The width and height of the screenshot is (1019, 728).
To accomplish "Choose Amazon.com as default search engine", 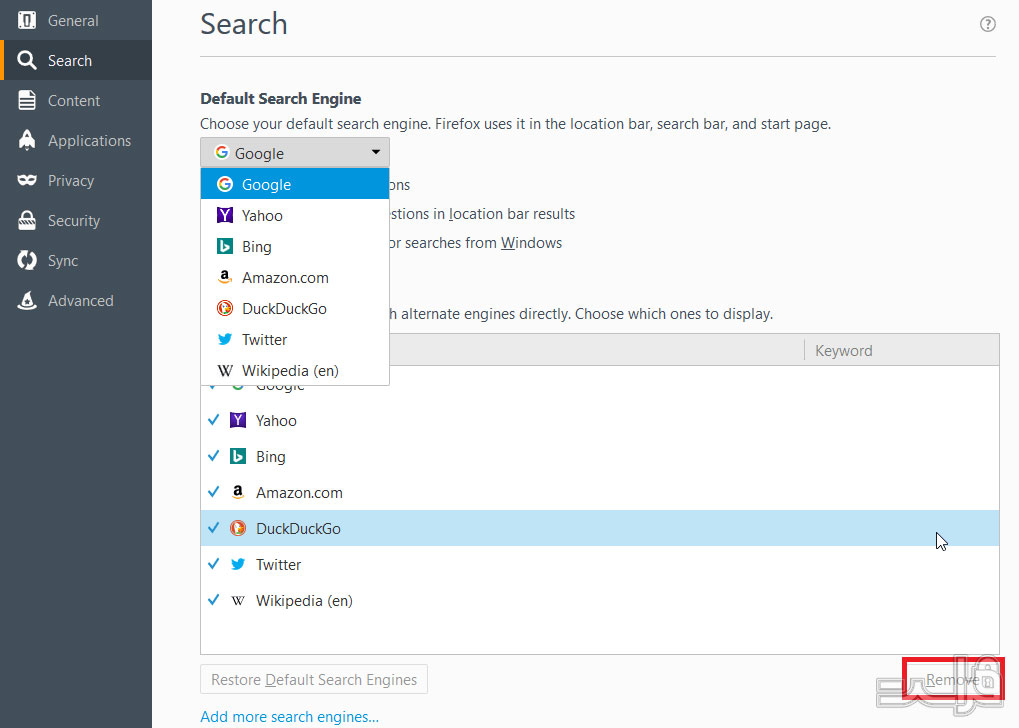I will 295,278.
